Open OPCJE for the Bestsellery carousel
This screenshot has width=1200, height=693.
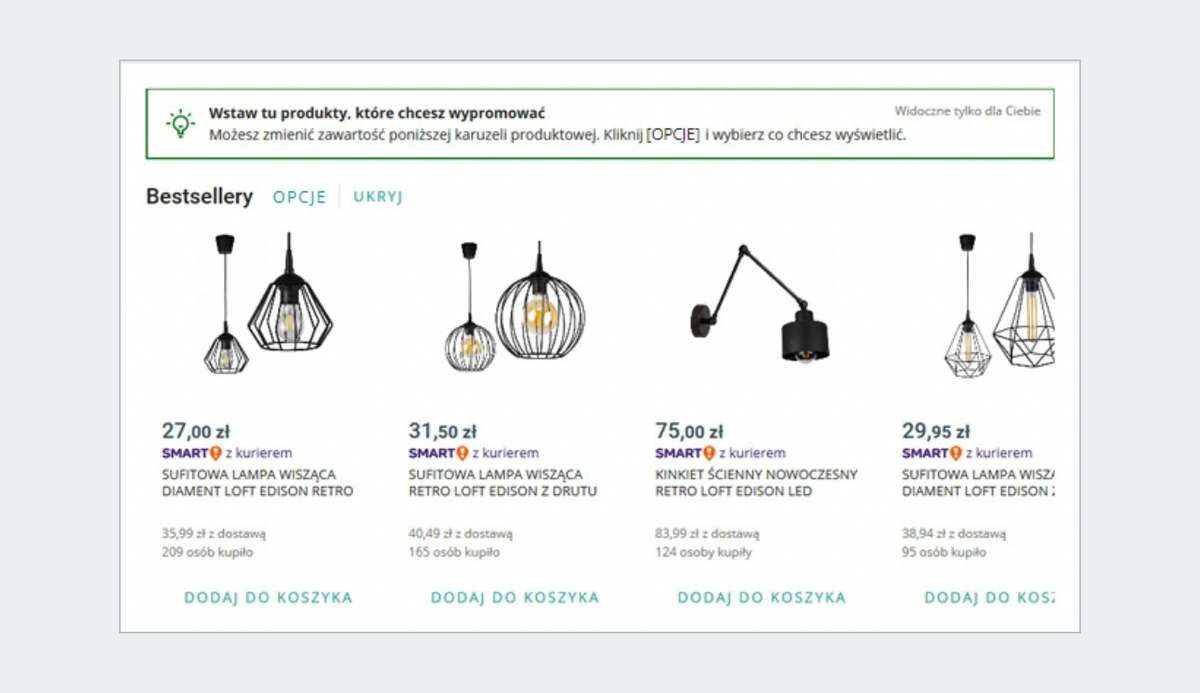(x=299, y=197)
